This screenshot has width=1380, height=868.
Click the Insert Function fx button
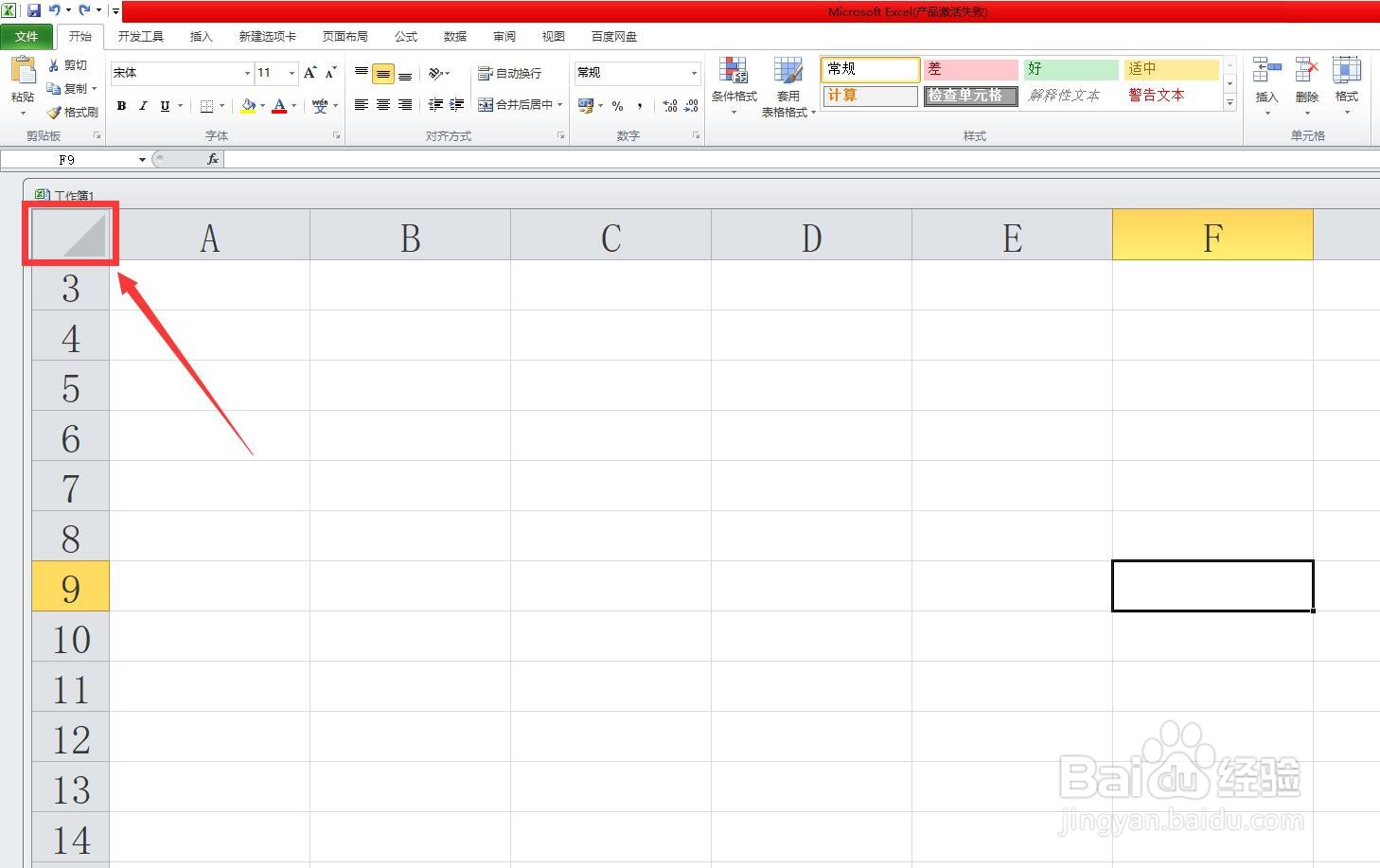213,159
